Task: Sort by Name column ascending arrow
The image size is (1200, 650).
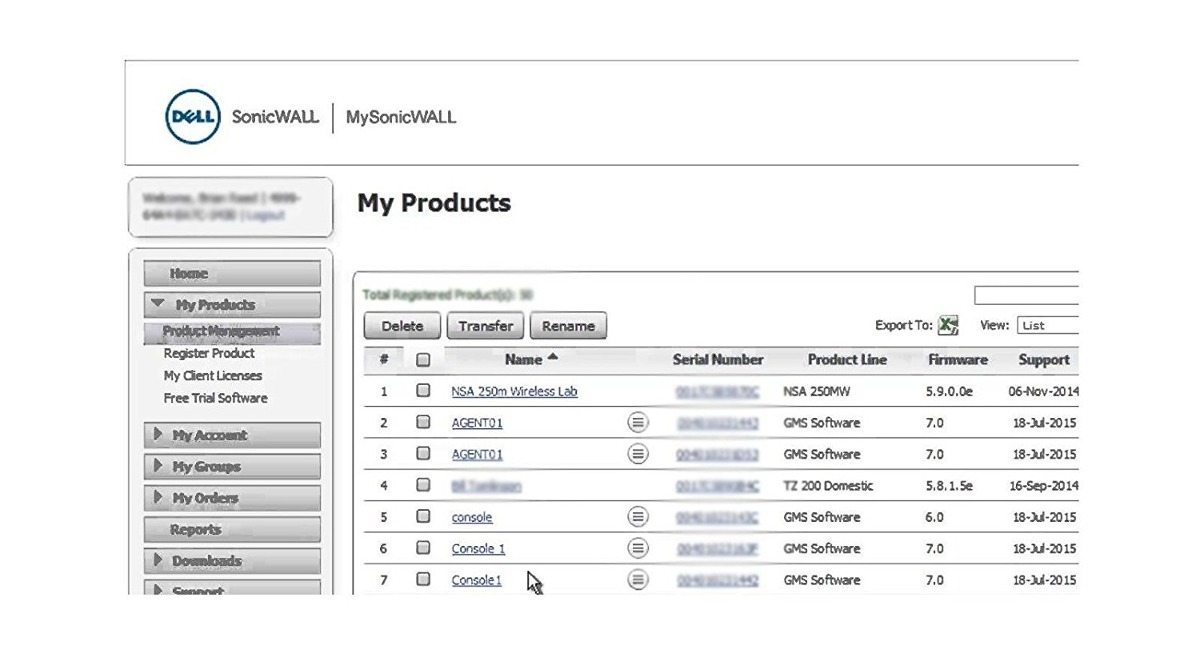Action: point(553,359)
